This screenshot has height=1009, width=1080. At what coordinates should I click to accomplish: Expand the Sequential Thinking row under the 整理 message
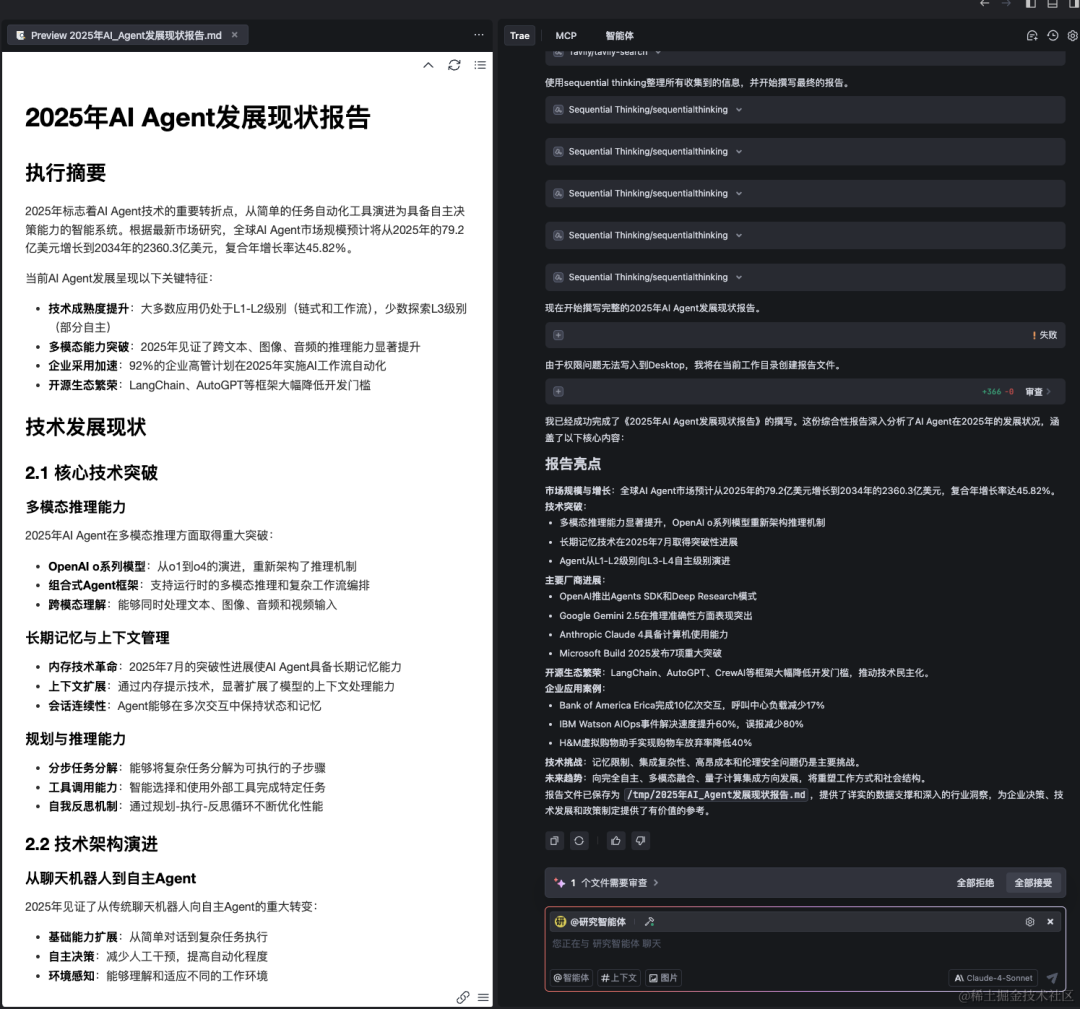pos(804,110)
